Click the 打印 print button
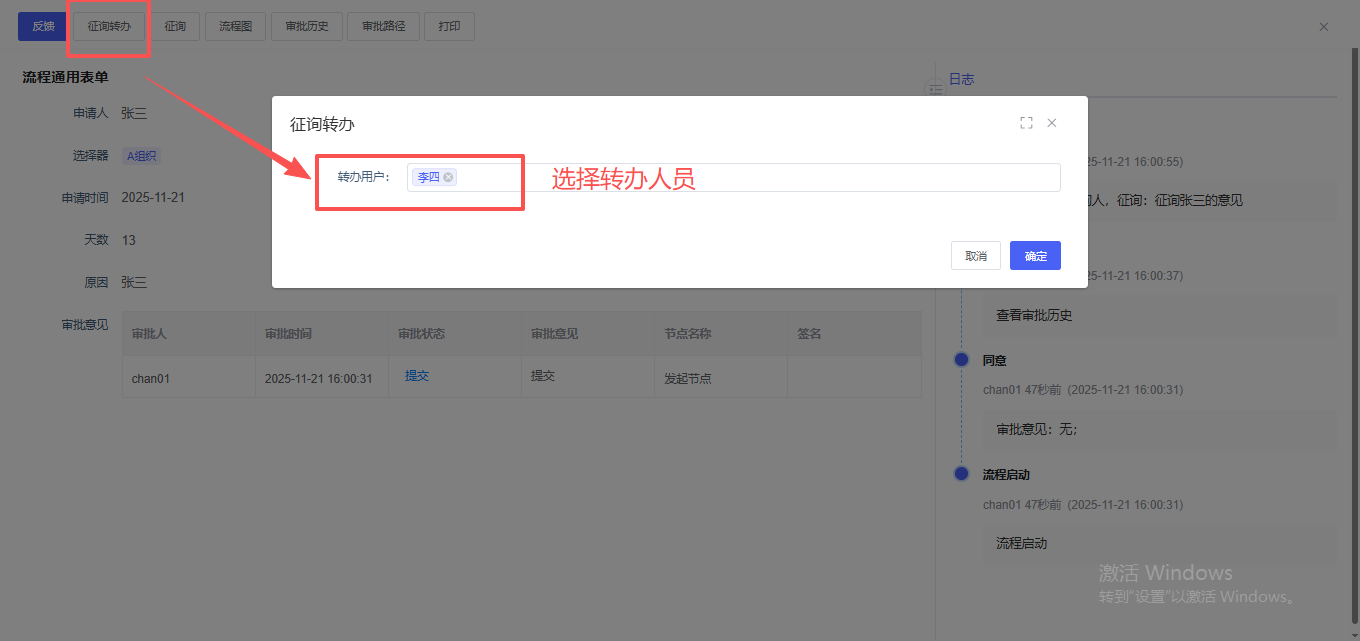Screen dimensions: 1360x641 (x=449, y=26)
